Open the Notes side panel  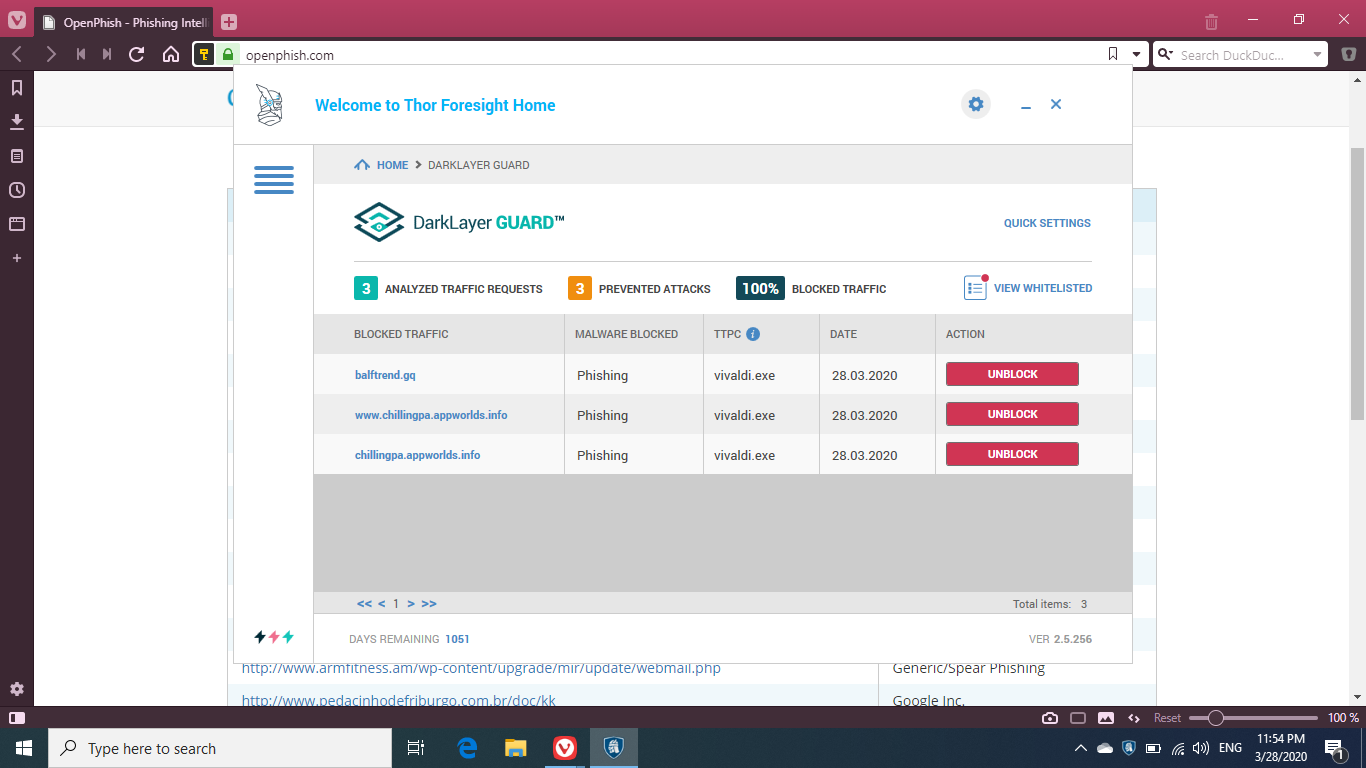tap(17, 156)
